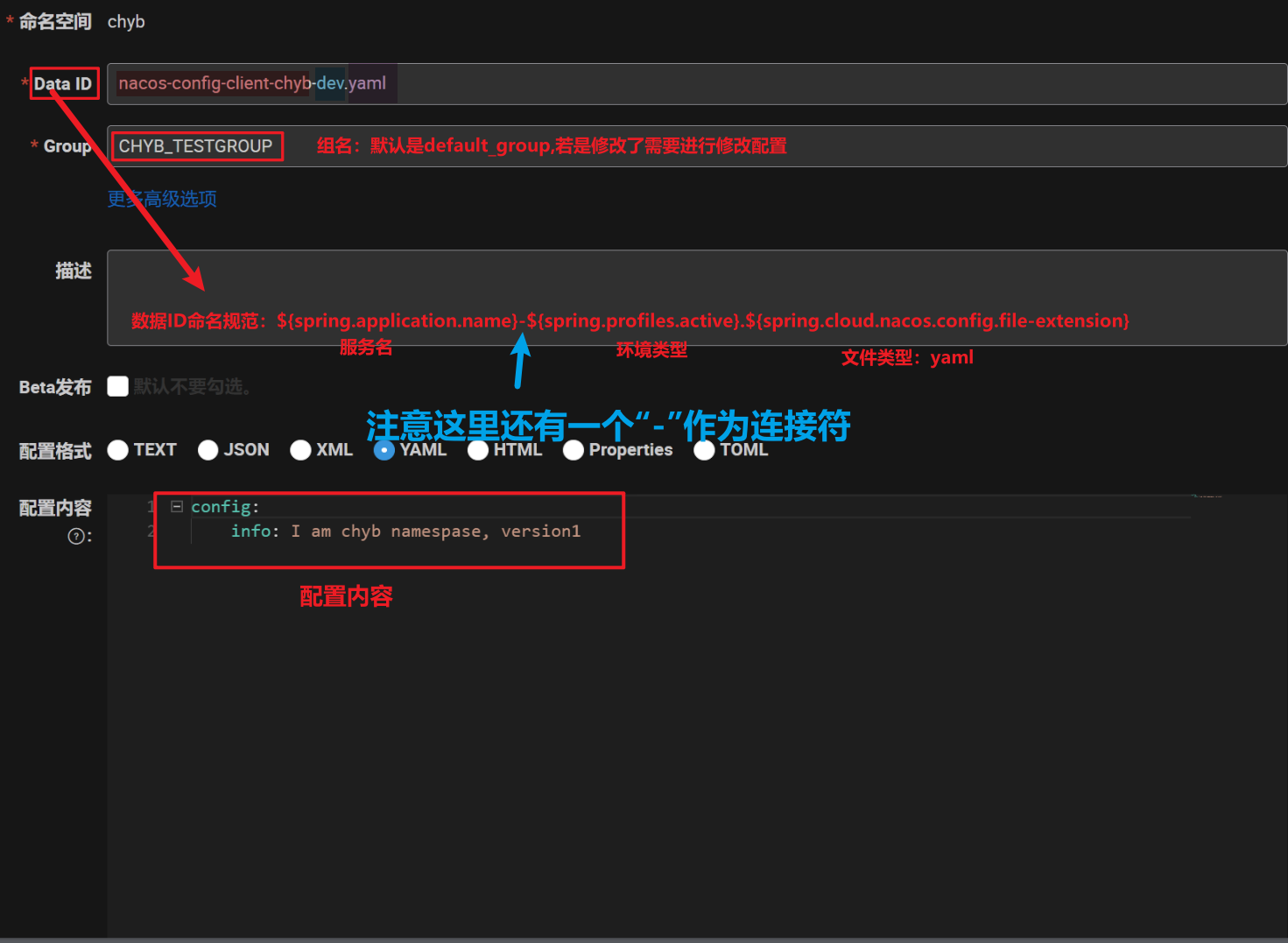Collapse the config: block fold icon

point(177,507)
